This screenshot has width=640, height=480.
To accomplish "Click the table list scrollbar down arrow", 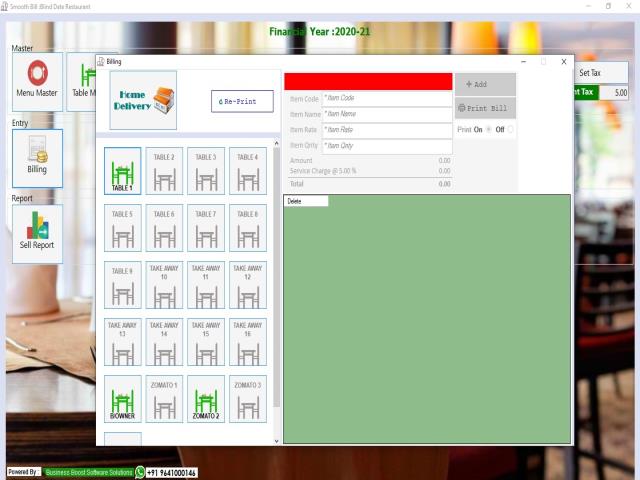I will (276, 441).
